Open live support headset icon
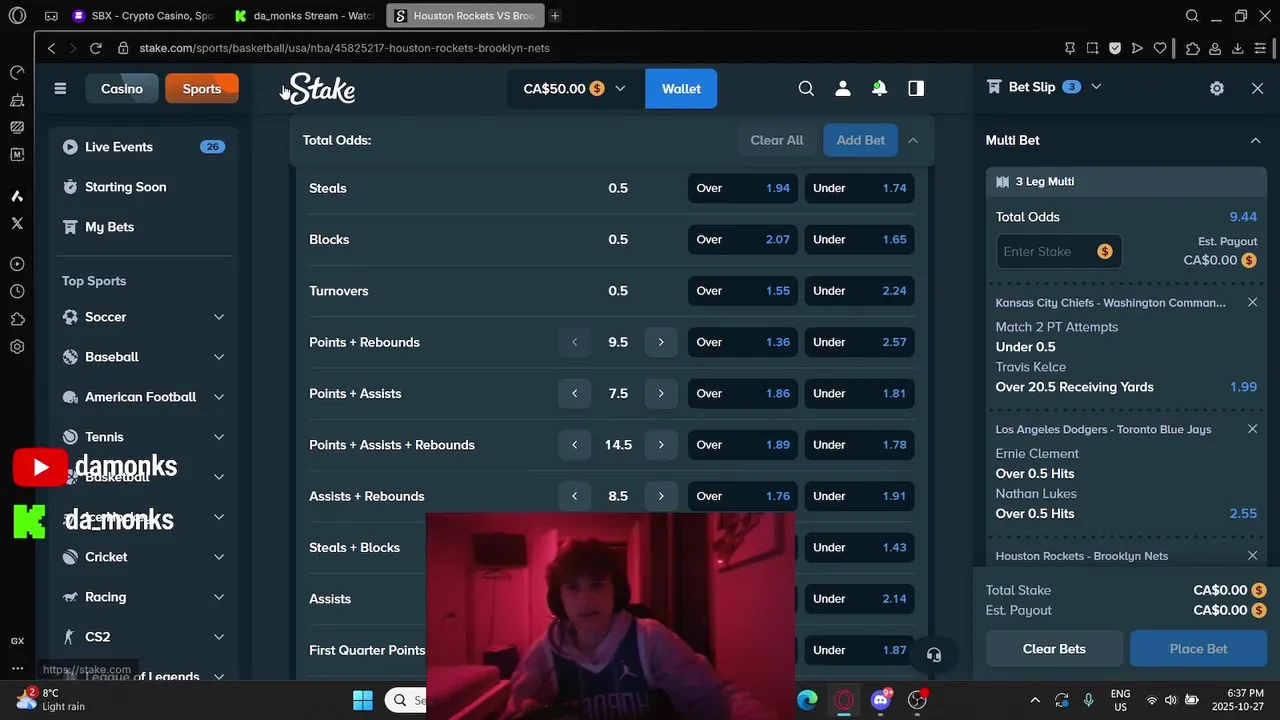 (x=934, y=655)
